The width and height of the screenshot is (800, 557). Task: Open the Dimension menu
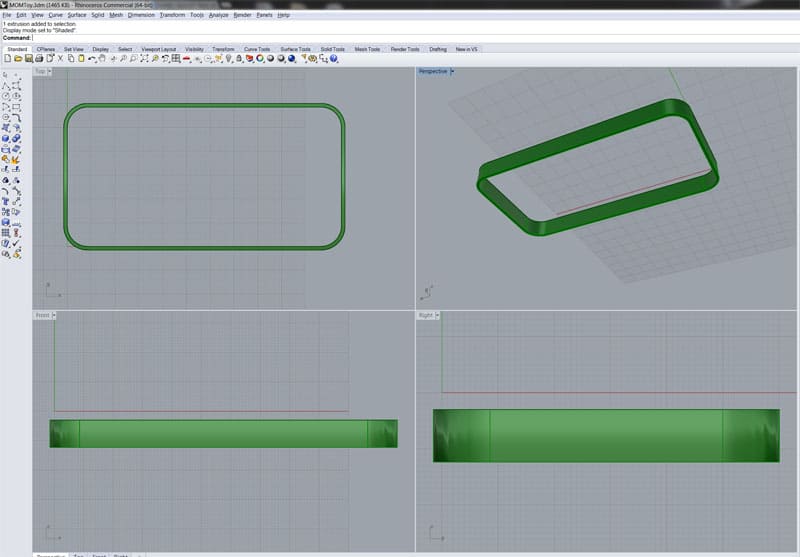point(141,15)
